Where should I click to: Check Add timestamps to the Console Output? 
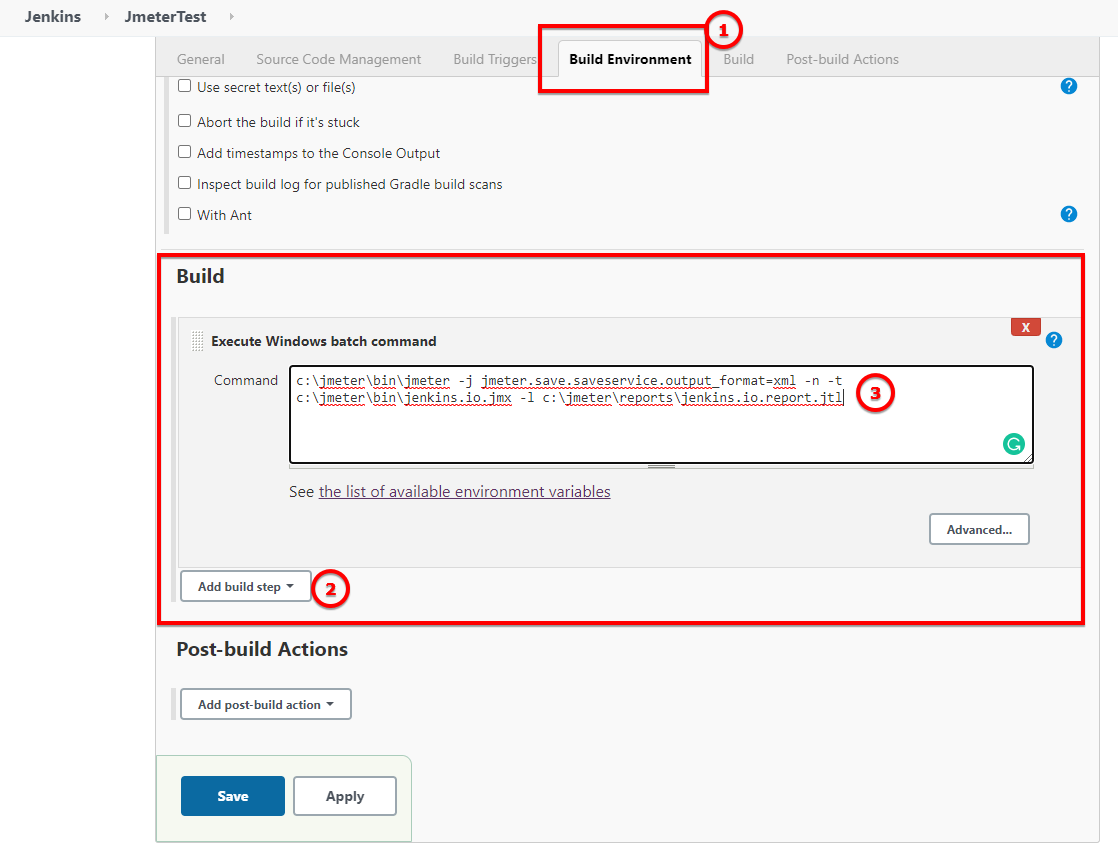(184, 153)
